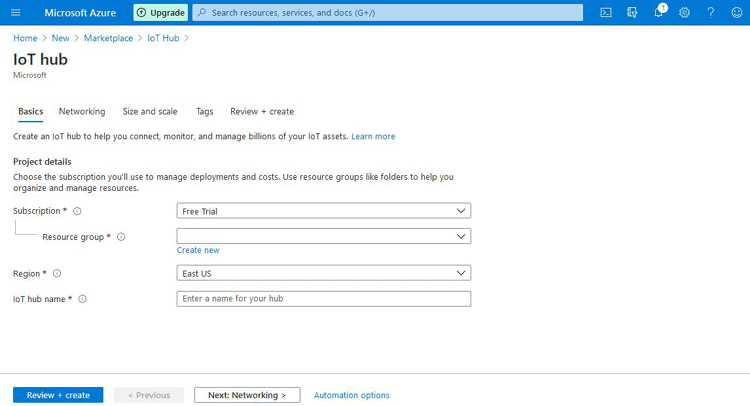Click the 'Microsoft' publisher text
This screenshot has width=750, height=406.
pos(30,75)
